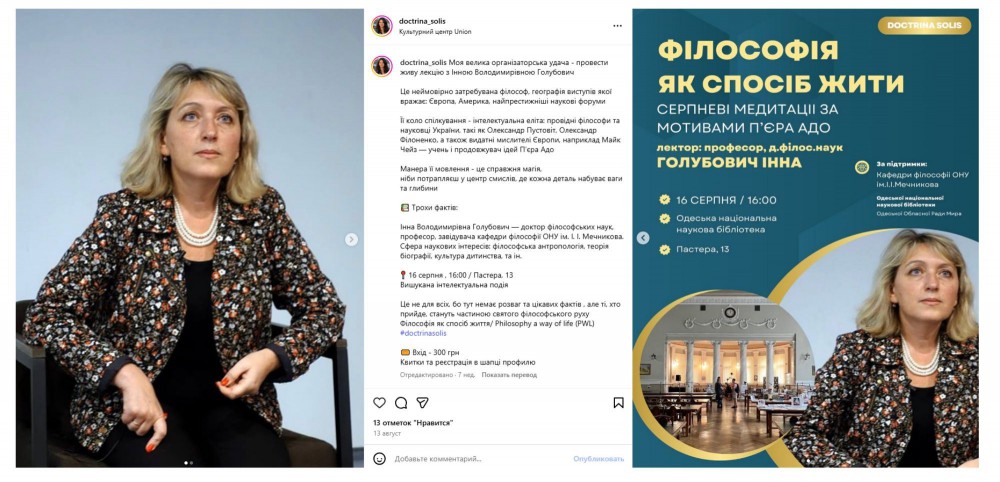Click the DOCTRINA SOLIS badge on poster
1000x482 pixels.
tap(924, 26)
